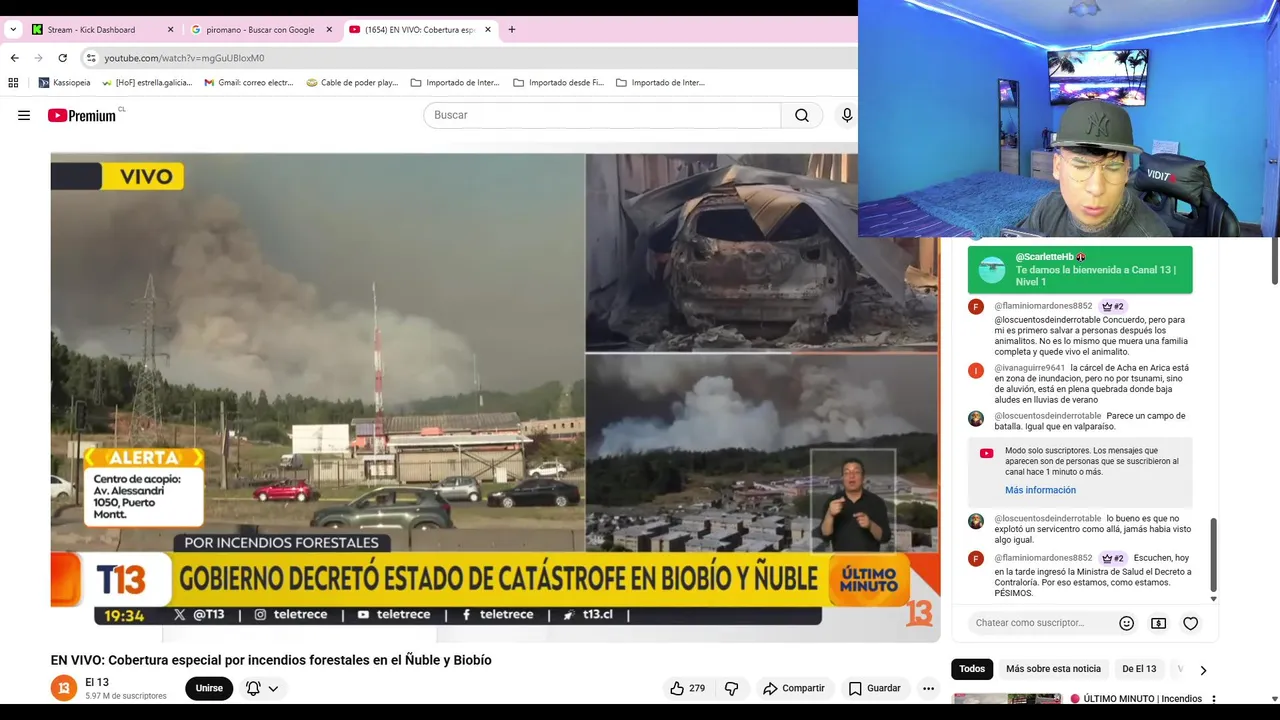
Task: Click the Chatear como suscriptor field
Action: [1040, 623]
